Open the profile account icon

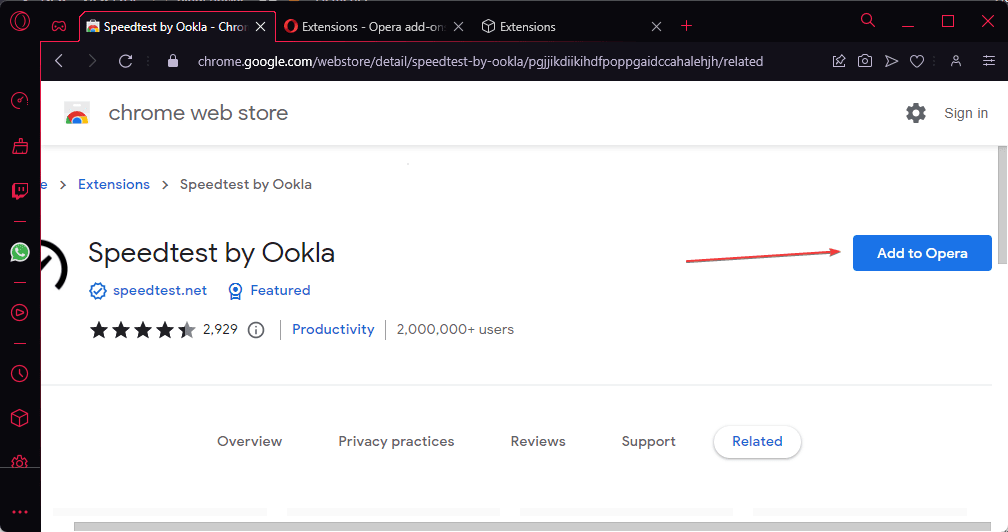956,61
